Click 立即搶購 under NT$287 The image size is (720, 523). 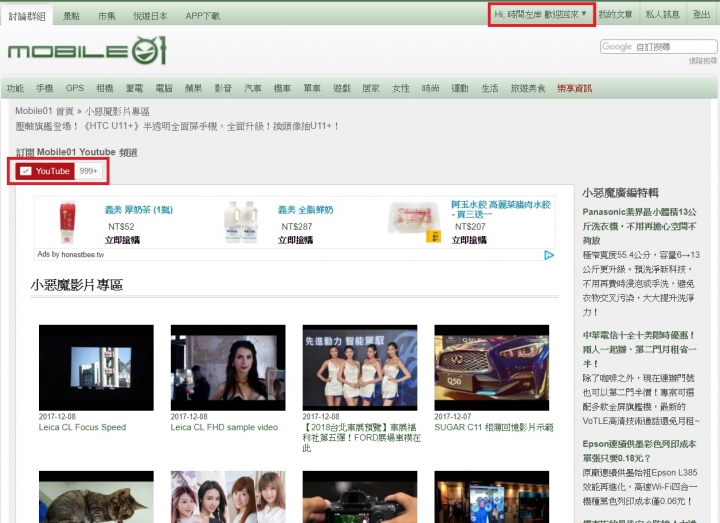[295, 240]
